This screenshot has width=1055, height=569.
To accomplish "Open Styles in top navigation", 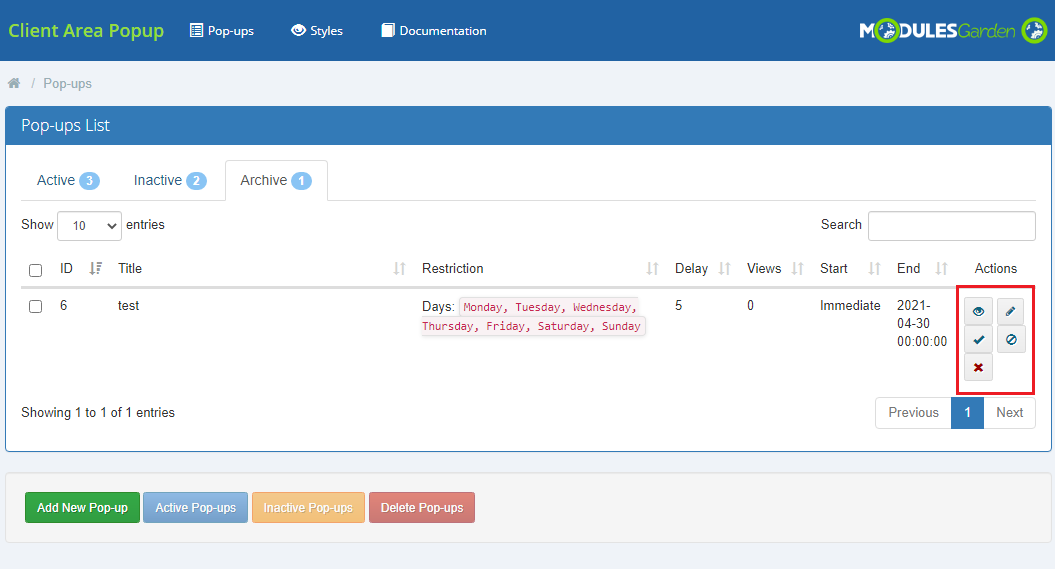I will point(317,30).
